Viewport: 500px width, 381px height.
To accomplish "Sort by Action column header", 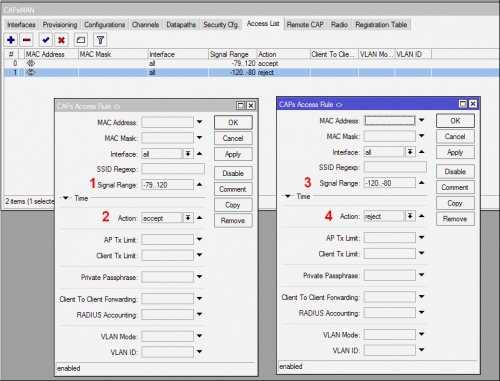I will [283, 54].
